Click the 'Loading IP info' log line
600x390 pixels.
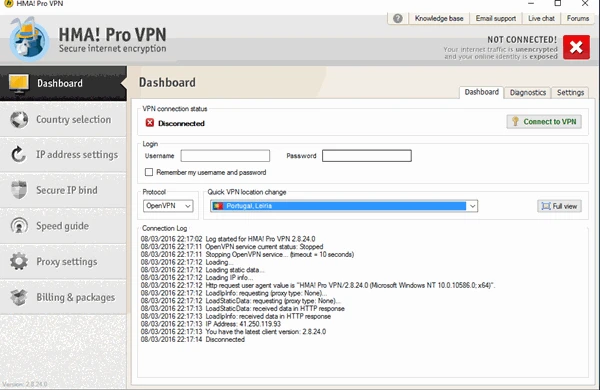point(197,277)
